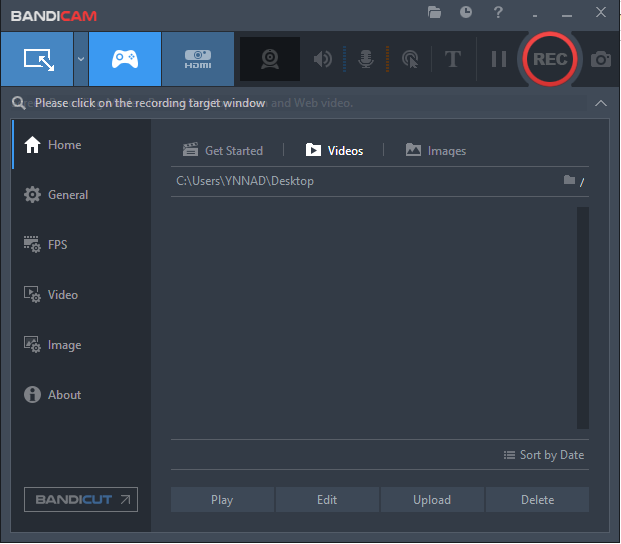Start recording with the REC button
Screen dimensions: 621x544
pos(550,59)
